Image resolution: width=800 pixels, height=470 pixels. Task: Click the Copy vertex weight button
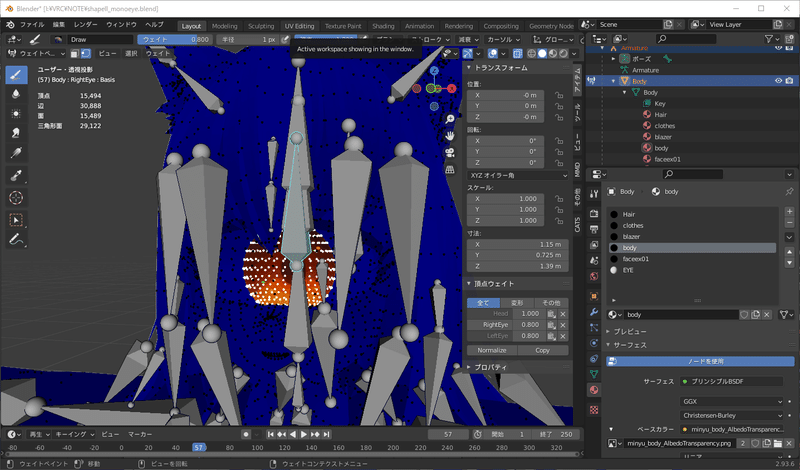pos(542,350)
